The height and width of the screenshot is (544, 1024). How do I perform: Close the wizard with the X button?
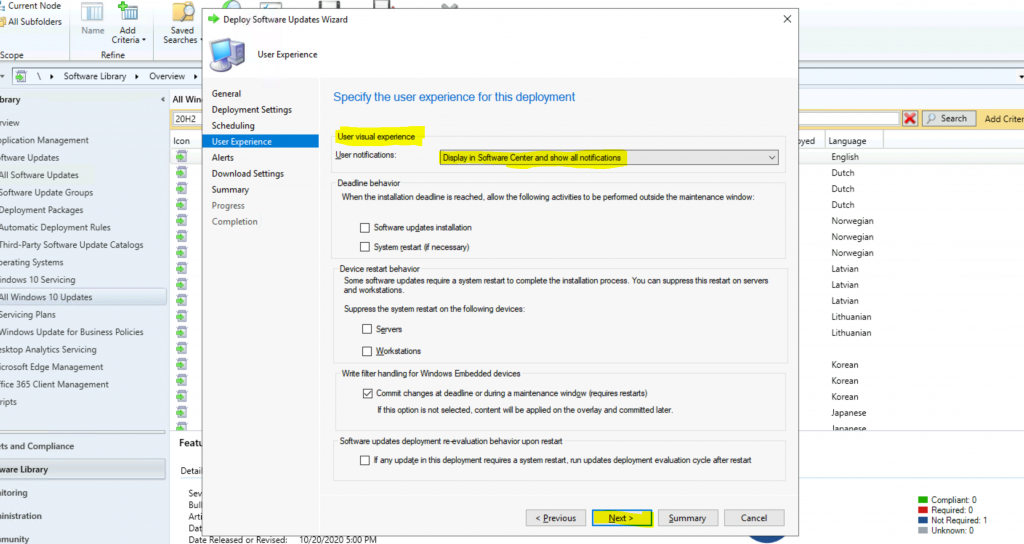[x=787, y=19]
